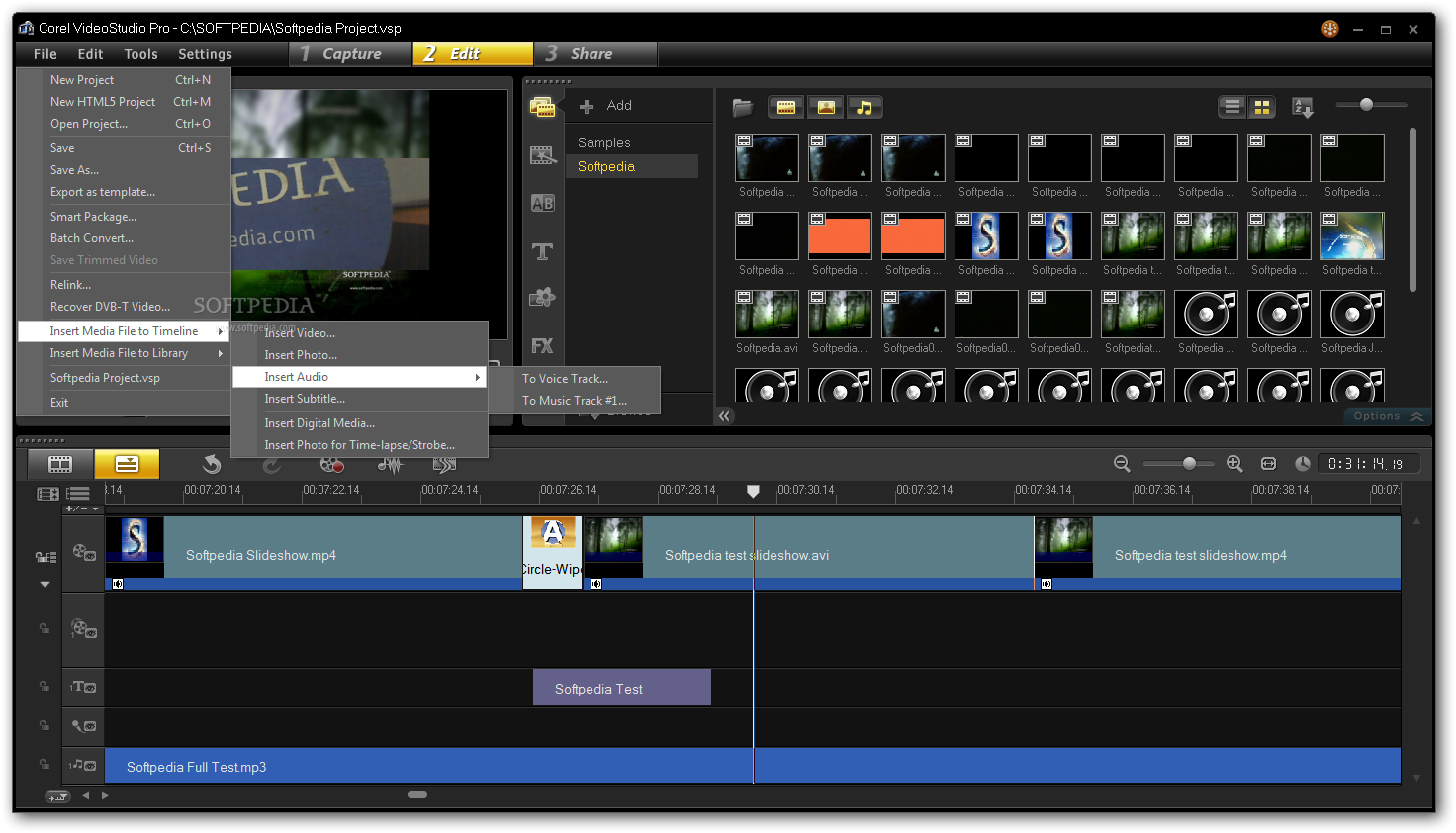The height and width of the screenshot is (833, 1456).
Task: Toggle show videos filter in library
Action: coord(786,107)
